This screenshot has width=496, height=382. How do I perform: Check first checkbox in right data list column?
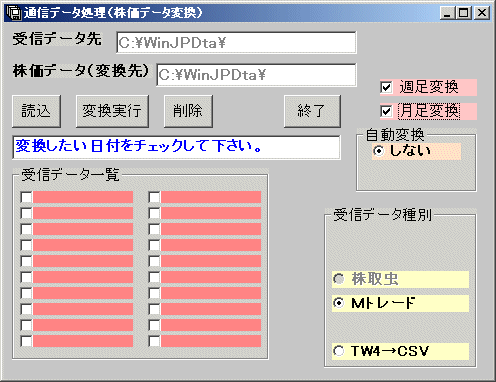pos(154,197)
